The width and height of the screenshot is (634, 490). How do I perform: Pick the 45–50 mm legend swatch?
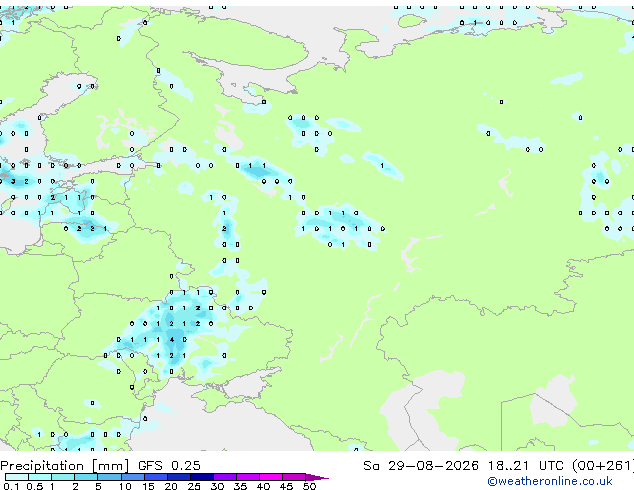coord(294,477)
